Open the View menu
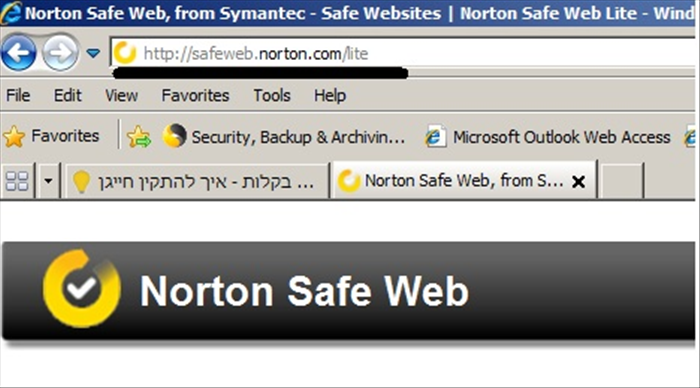 tap(121, 95)
